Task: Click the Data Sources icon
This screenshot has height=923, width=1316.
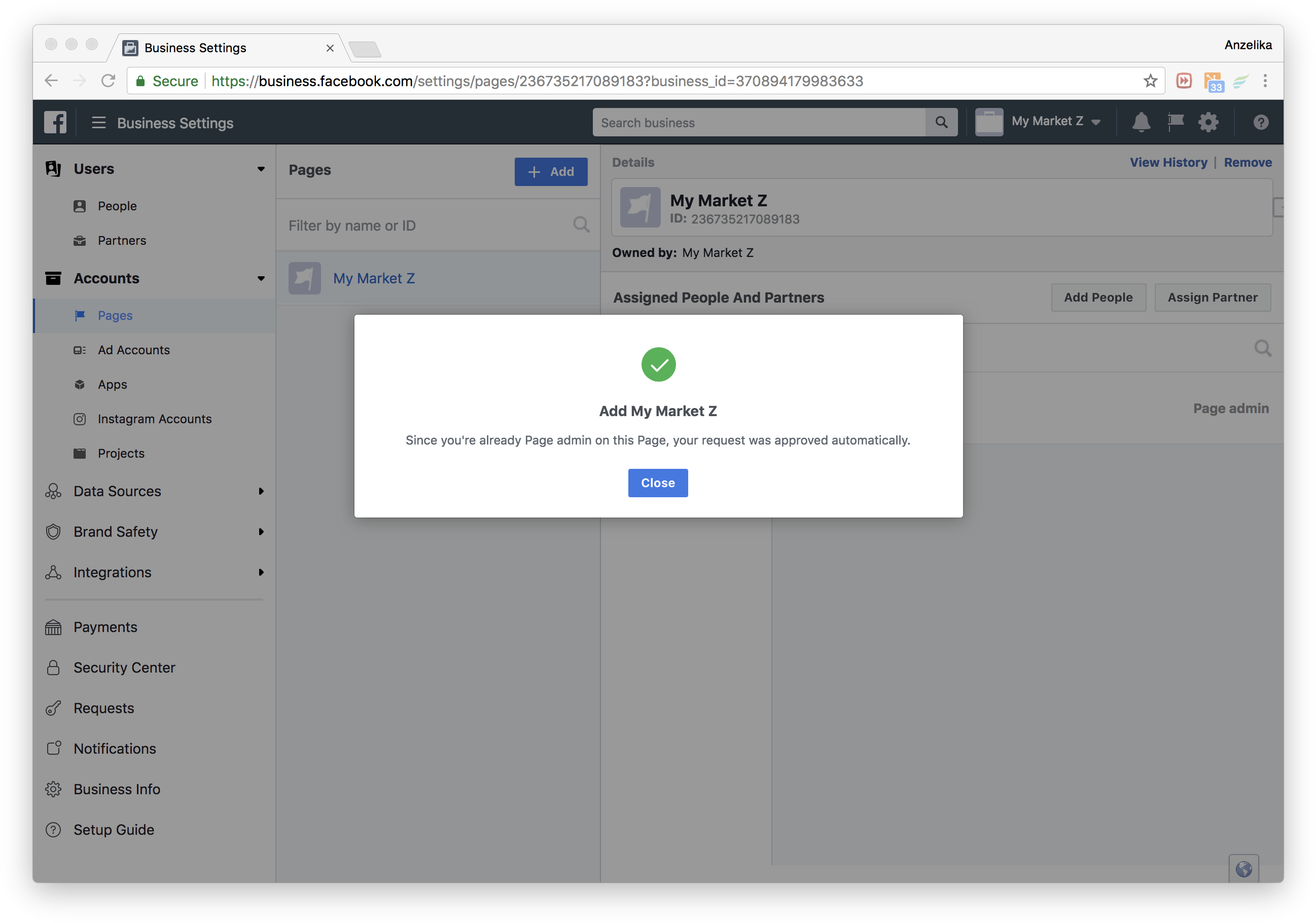Action: tap(53, 491)
